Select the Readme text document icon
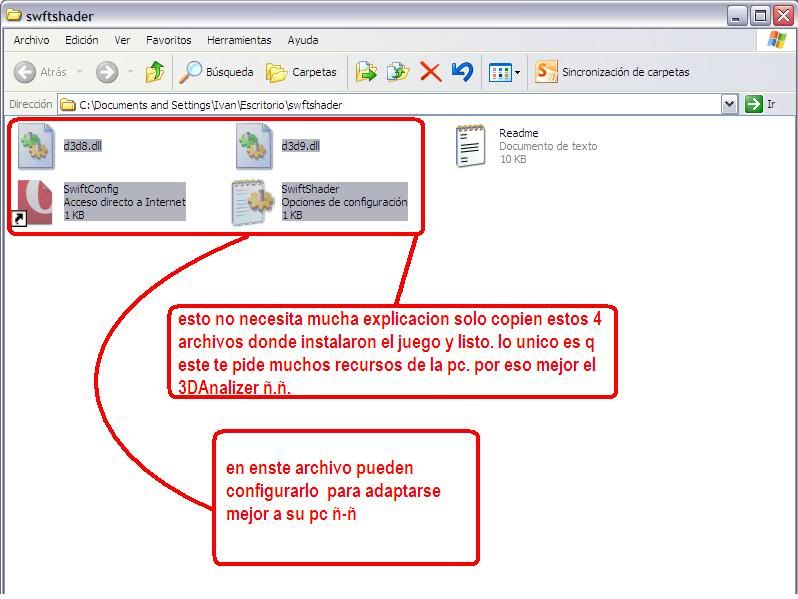Image resolution: width=798 pixels, height=599 pixels. point(470,146)
